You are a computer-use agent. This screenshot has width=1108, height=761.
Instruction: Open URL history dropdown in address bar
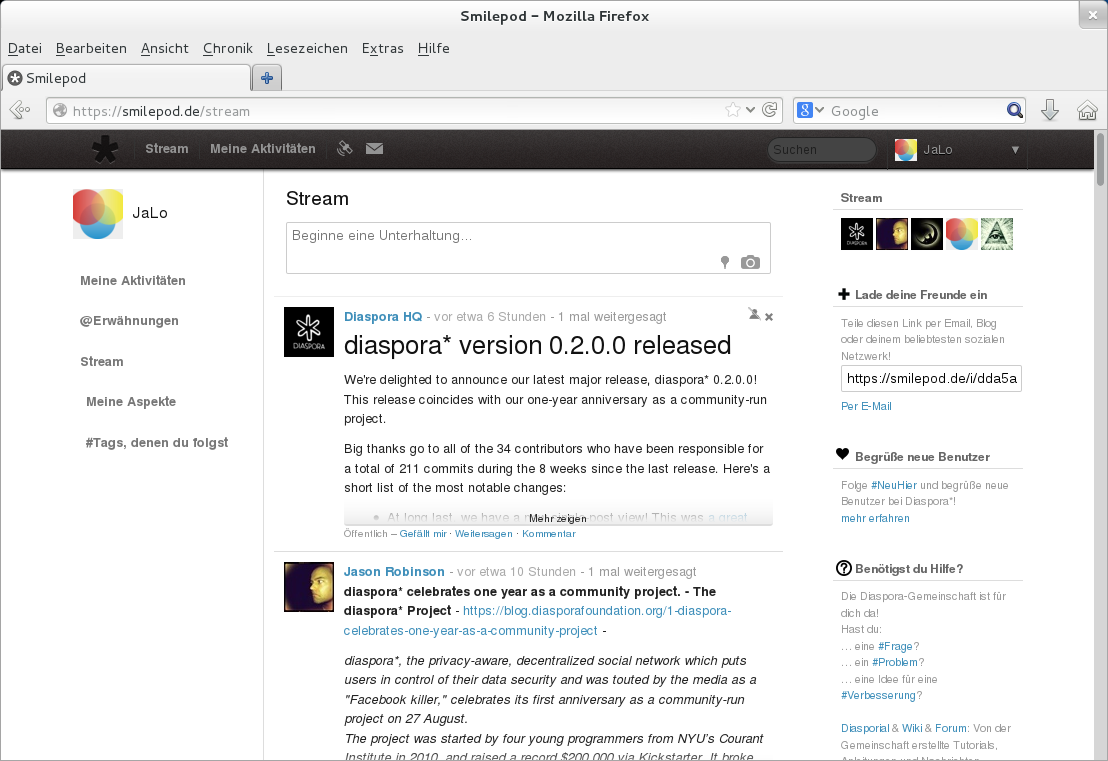pyautogui.click(x=751, y=110)
